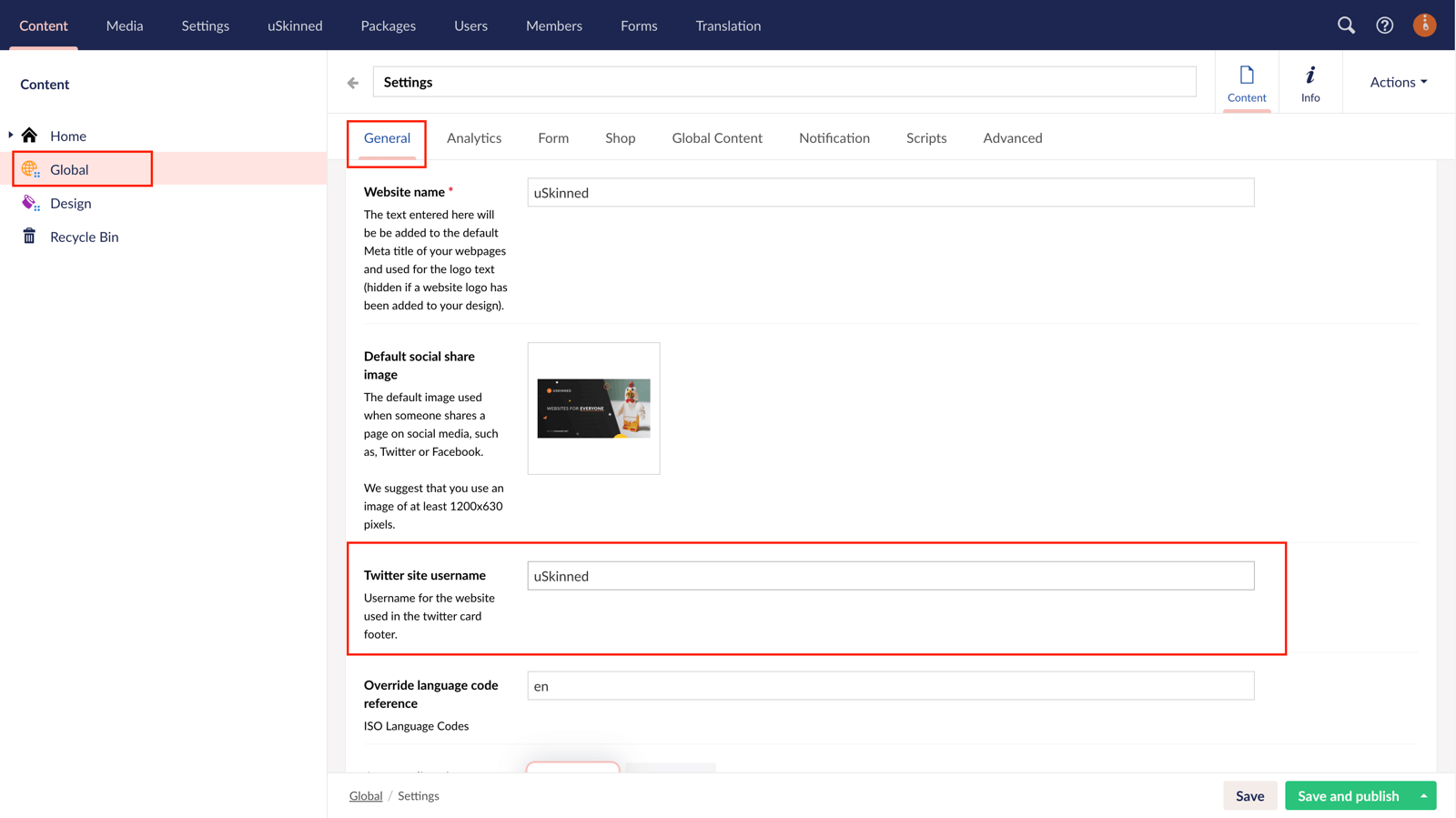Click the back arrow beside Settings title
This screenshot has width=1456, height=818.
point(353,83)
